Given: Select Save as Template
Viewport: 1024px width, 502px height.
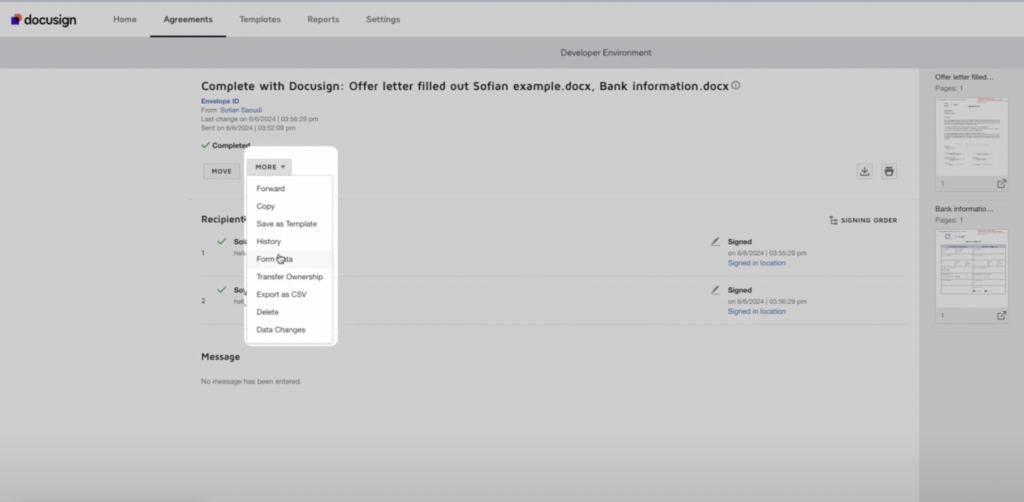Looking at the screenshot, I should pyautogui.click(x=289, y=224).
